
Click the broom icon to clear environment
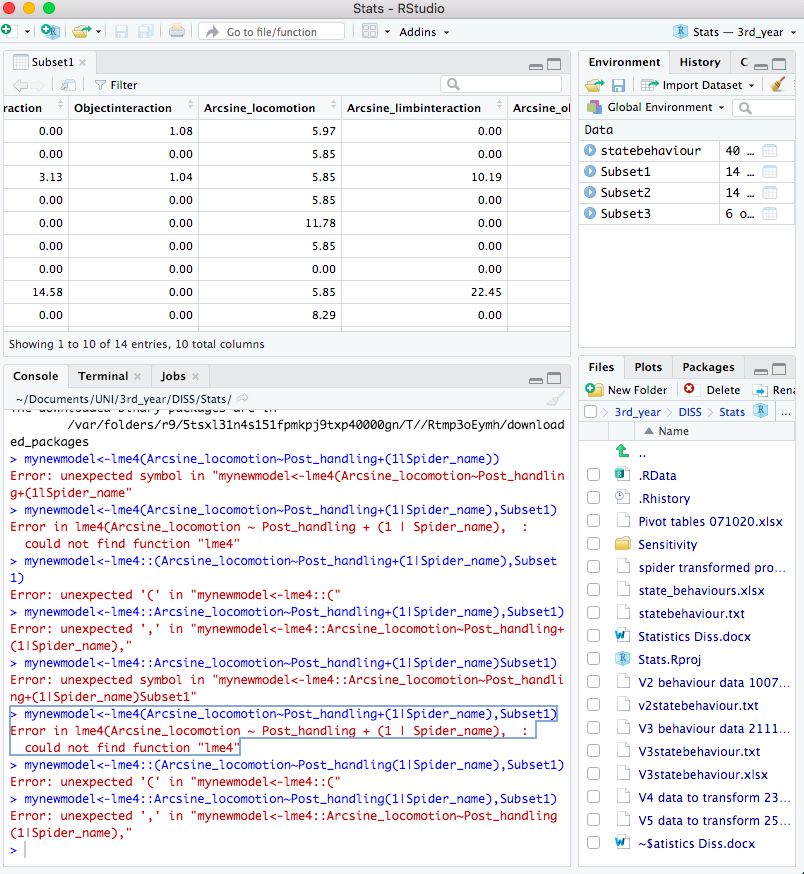pyautogui.click(x=778, y=85)
